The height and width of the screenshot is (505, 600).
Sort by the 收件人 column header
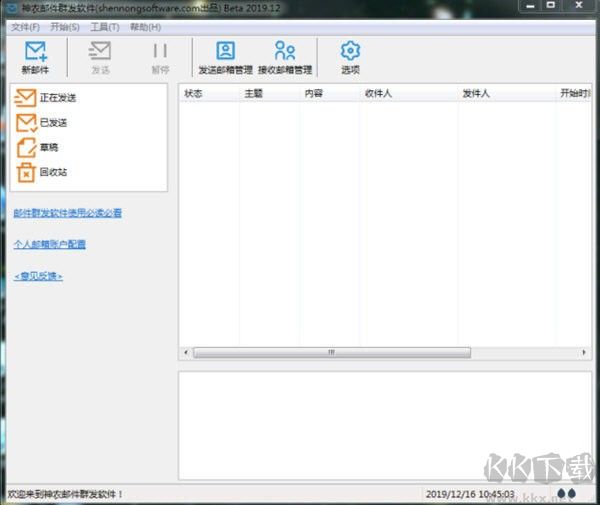pos(408,93)
